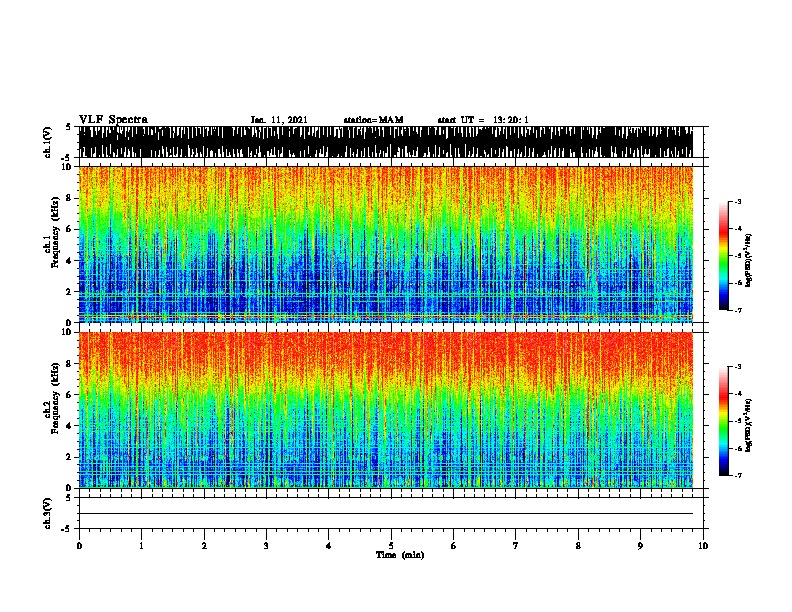Click the ch.1 waveform amplitude panel
792x612 pixels.
click(386, 142)
